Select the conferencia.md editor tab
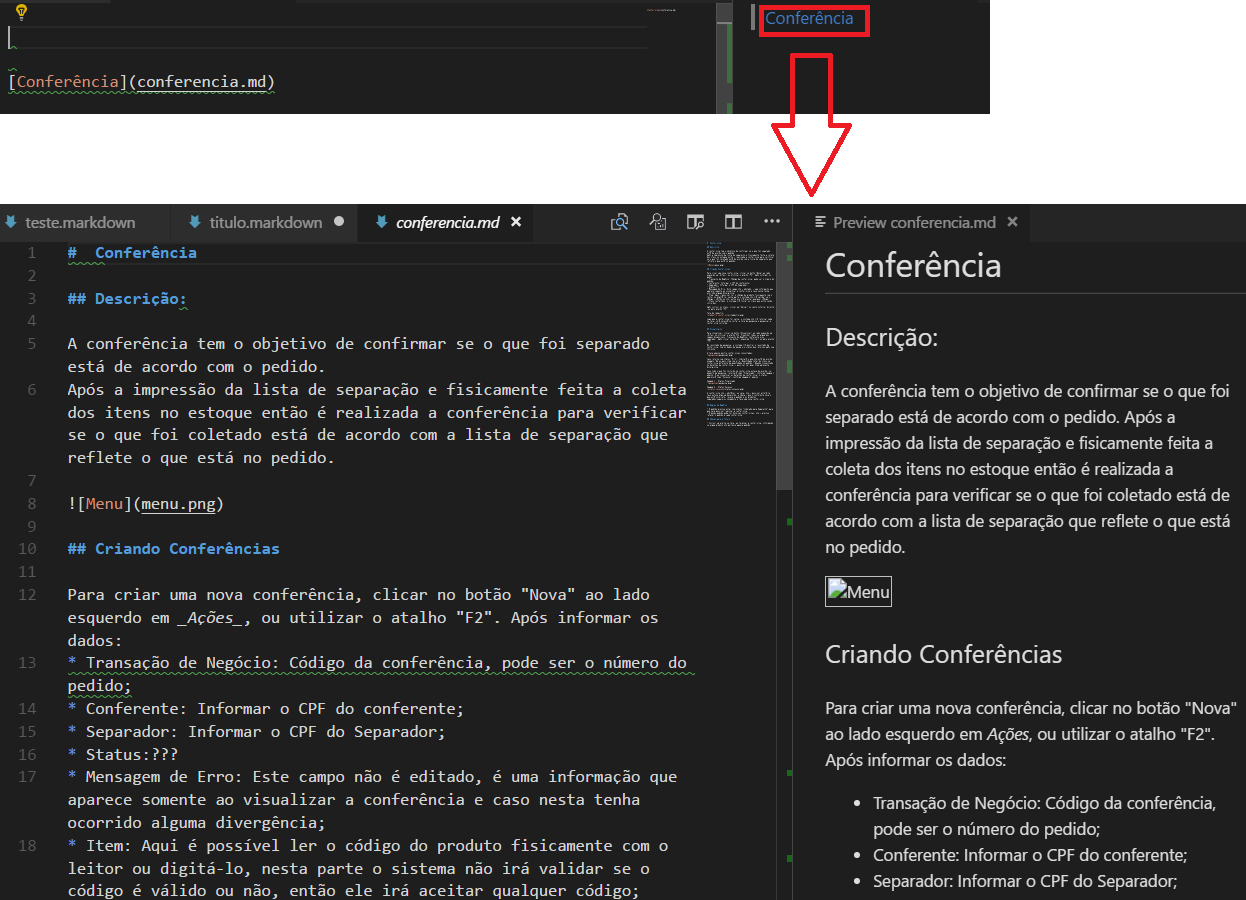 (x=447, y=222)
